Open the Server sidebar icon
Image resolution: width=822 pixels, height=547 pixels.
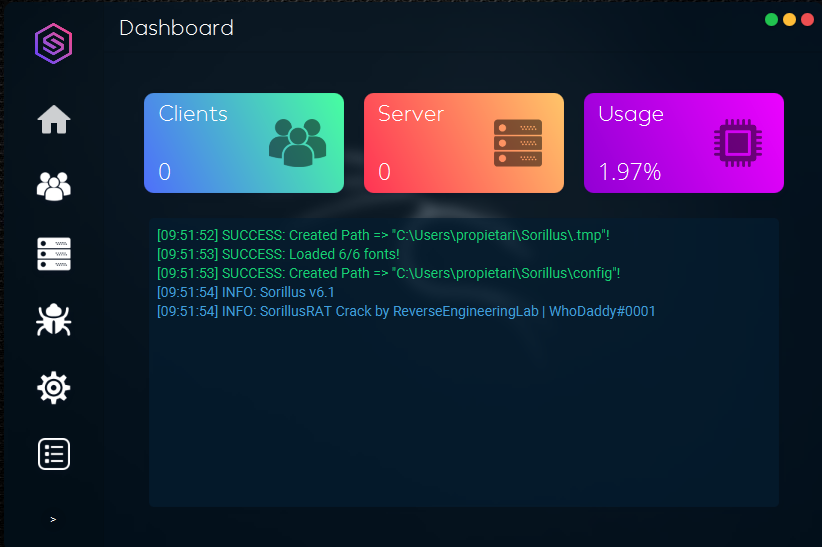(x=54, y=254)
